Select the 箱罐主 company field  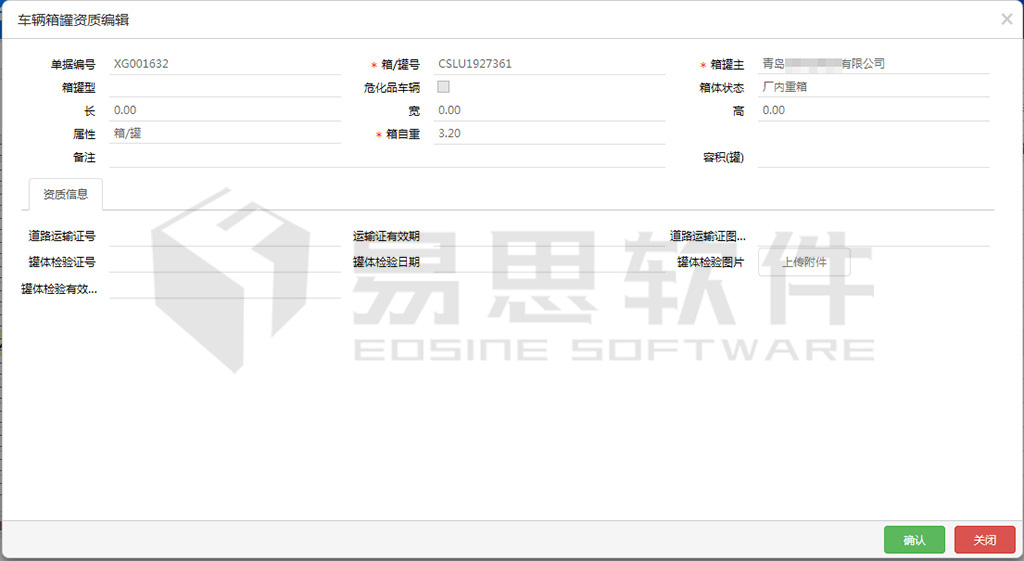(x=873, y=64)
